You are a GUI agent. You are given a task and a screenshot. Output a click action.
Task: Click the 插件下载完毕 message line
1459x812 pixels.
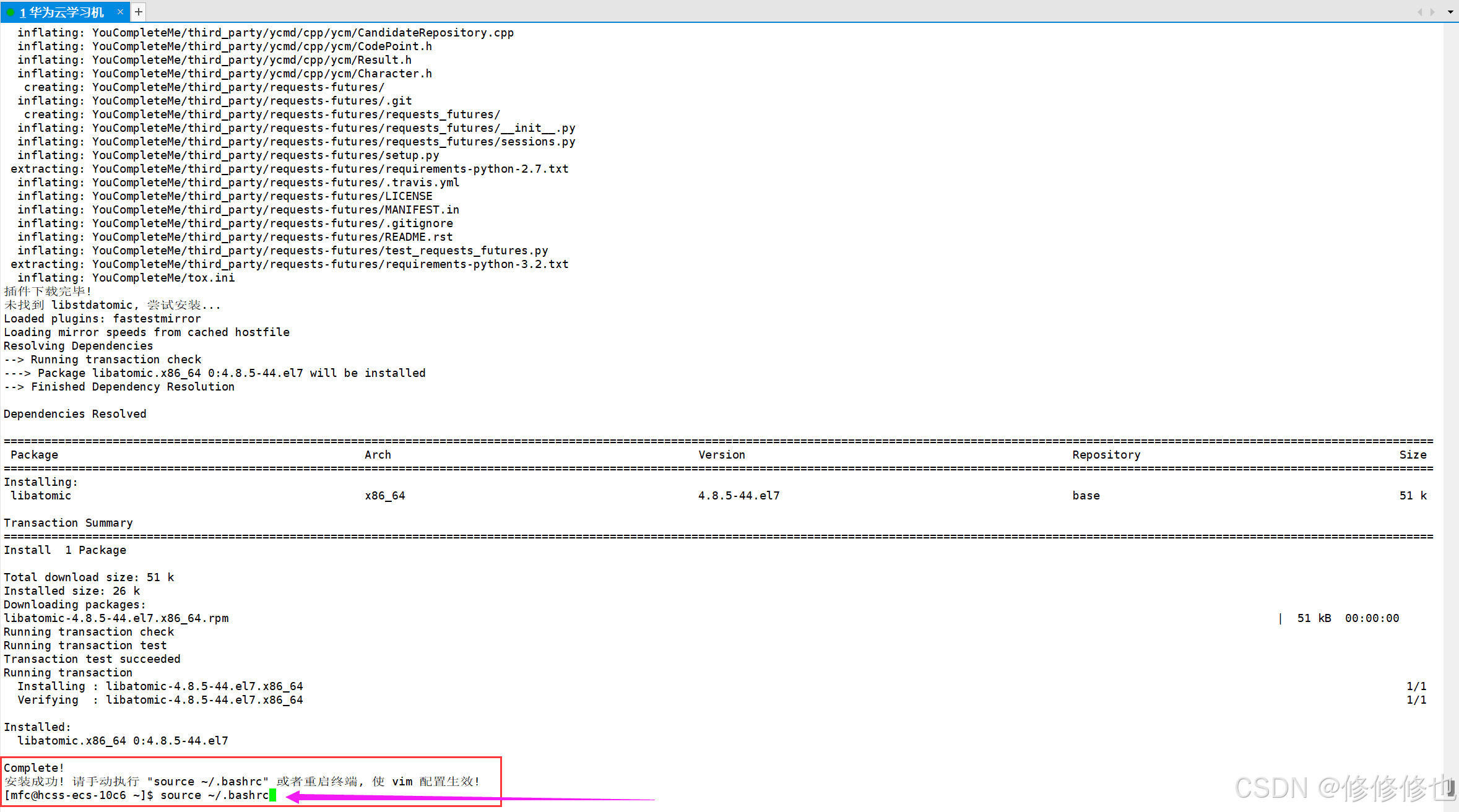click(48, 292)
